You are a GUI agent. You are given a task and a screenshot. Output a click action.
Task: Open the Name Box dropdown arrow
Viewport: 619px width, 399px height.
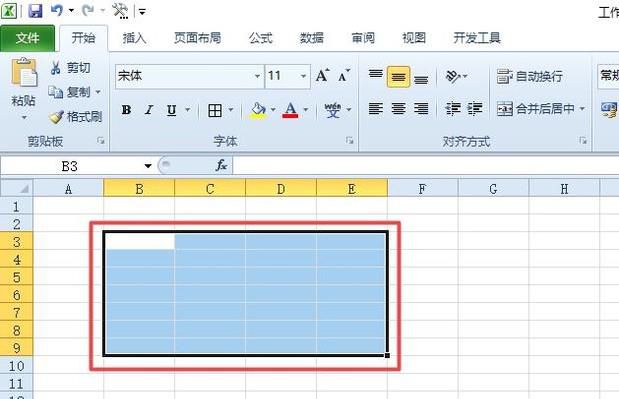(x=148, y=166)
